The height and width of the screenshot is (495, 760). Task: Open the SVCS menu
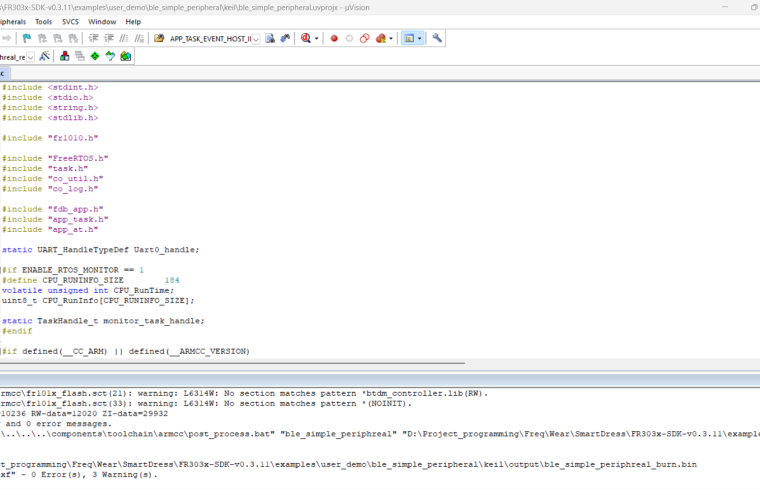click(x=70, y=21)
